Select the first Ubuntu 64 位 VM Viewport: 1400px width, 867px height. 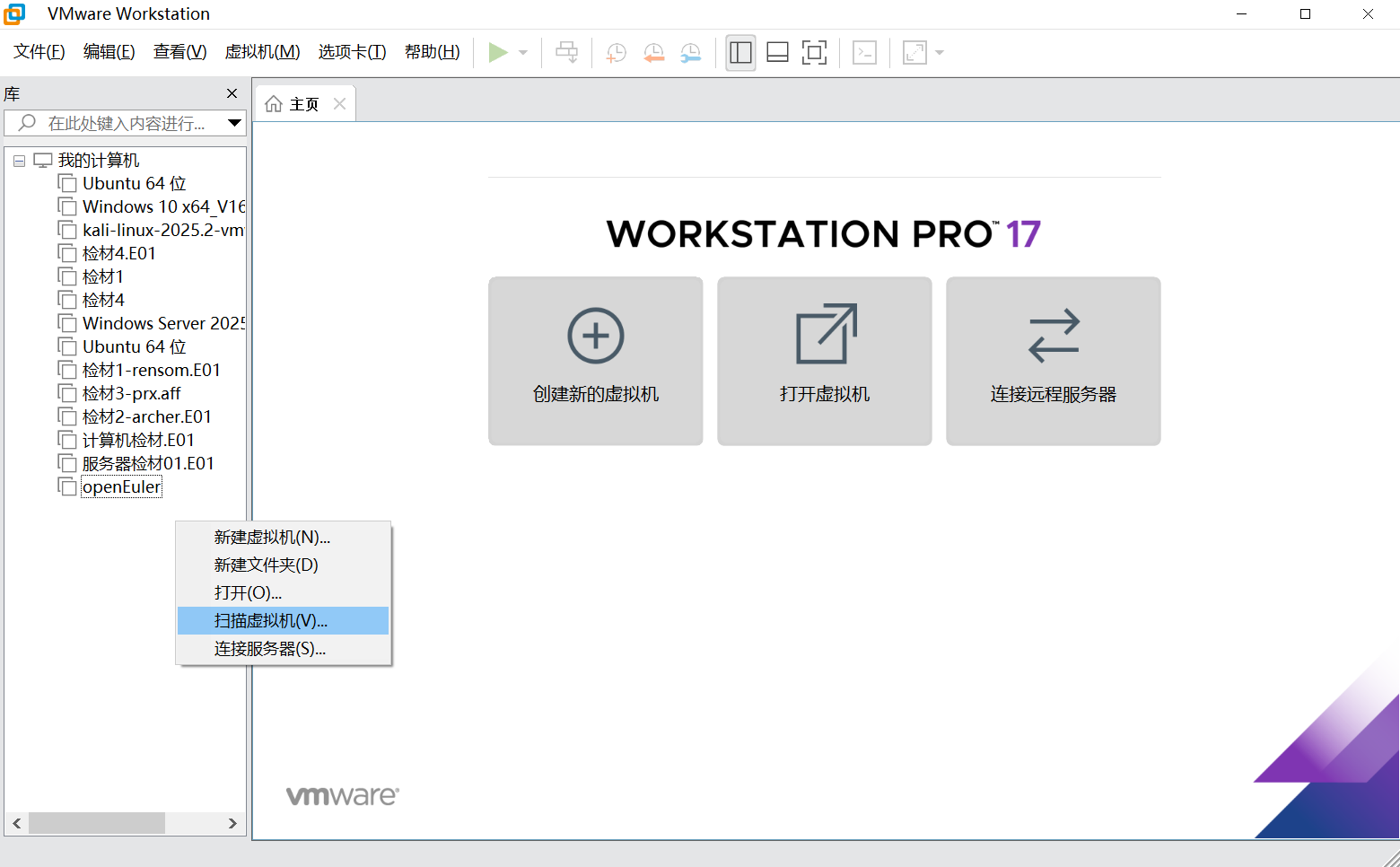pyautogui.click(x=135, y=183)
